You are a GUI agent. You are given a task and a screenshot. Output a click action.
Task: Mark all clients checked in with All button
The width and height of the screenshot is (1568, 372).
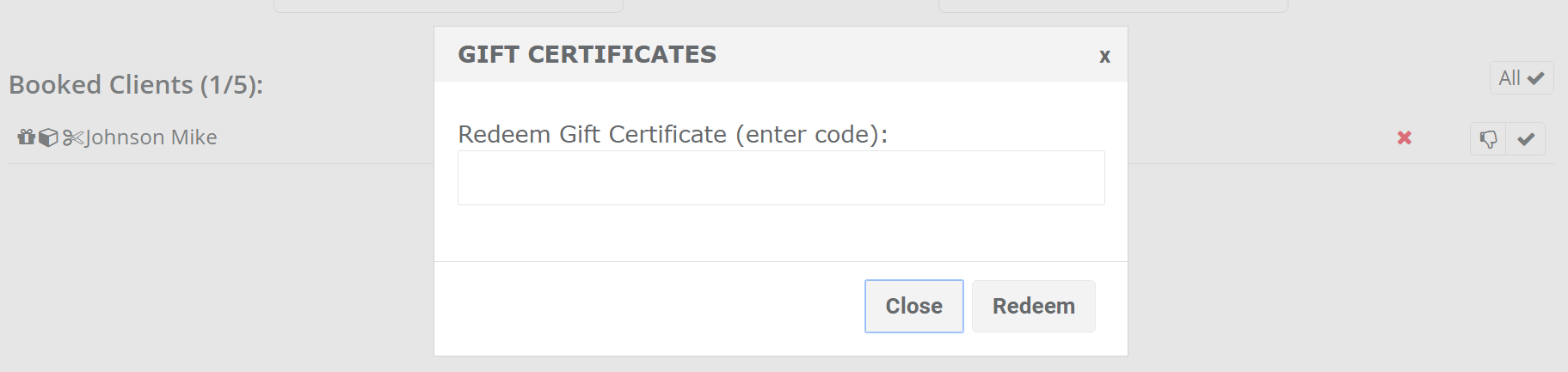(x=1522, y=78)
